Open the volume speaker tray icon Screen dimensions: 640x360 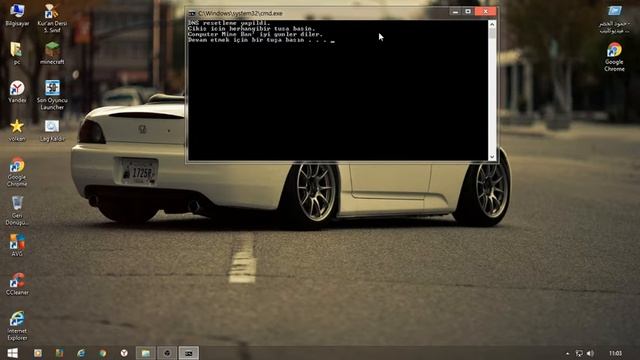click(x=590, y=353)
